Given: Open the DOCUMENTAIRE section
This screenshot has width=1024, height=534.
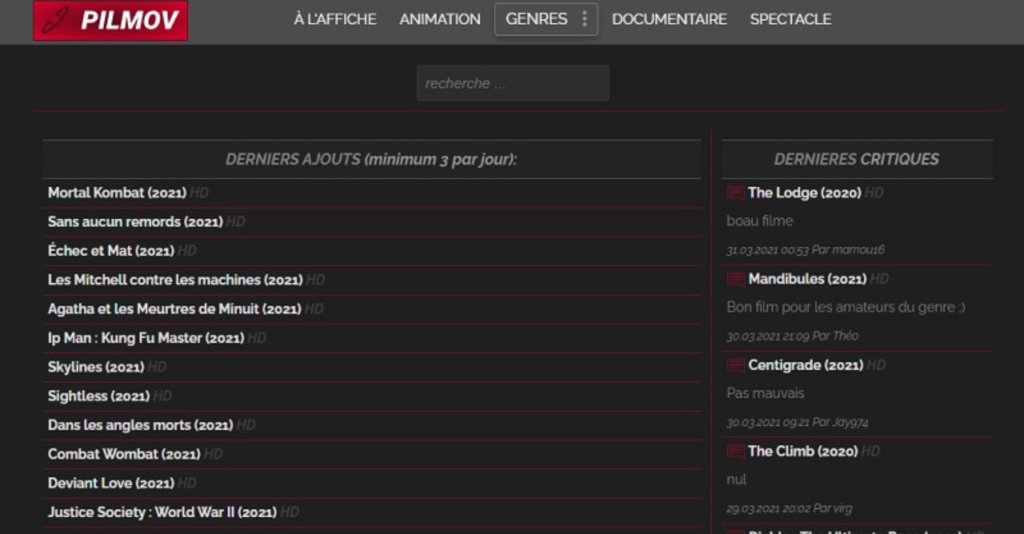Looking at the screenshot, I should coord(669,19).
